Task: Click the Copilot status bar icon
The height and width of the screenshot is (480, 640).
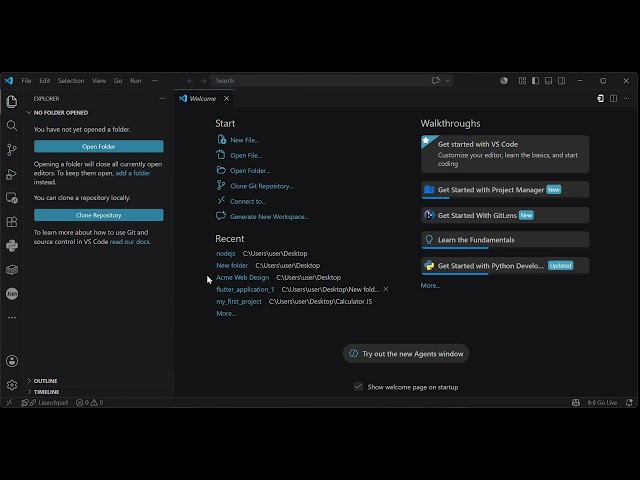Action: (x=576, y=402)
